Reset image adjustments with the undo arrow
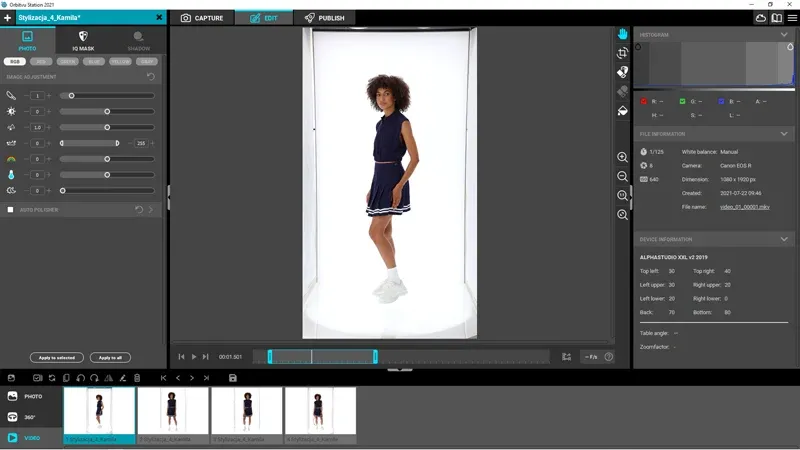800x450 pixels. (151, 76)
